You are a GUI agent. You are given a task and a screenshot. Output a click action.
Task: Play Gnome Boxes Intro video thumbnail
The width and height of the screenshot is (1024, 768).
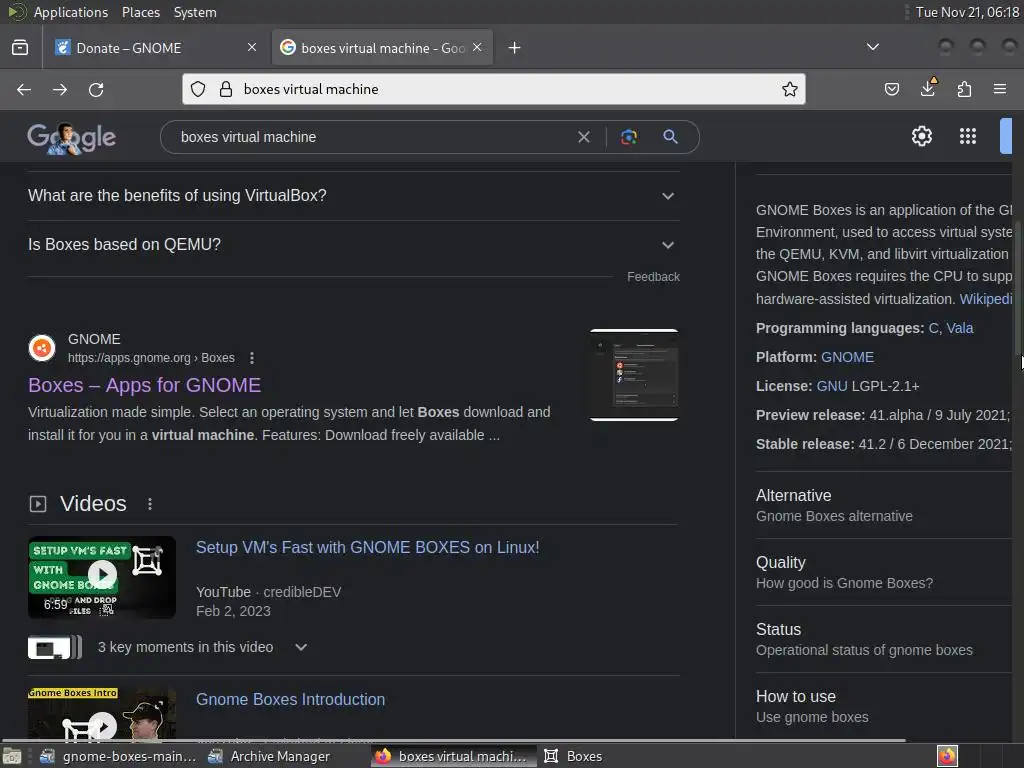point(102,714)
